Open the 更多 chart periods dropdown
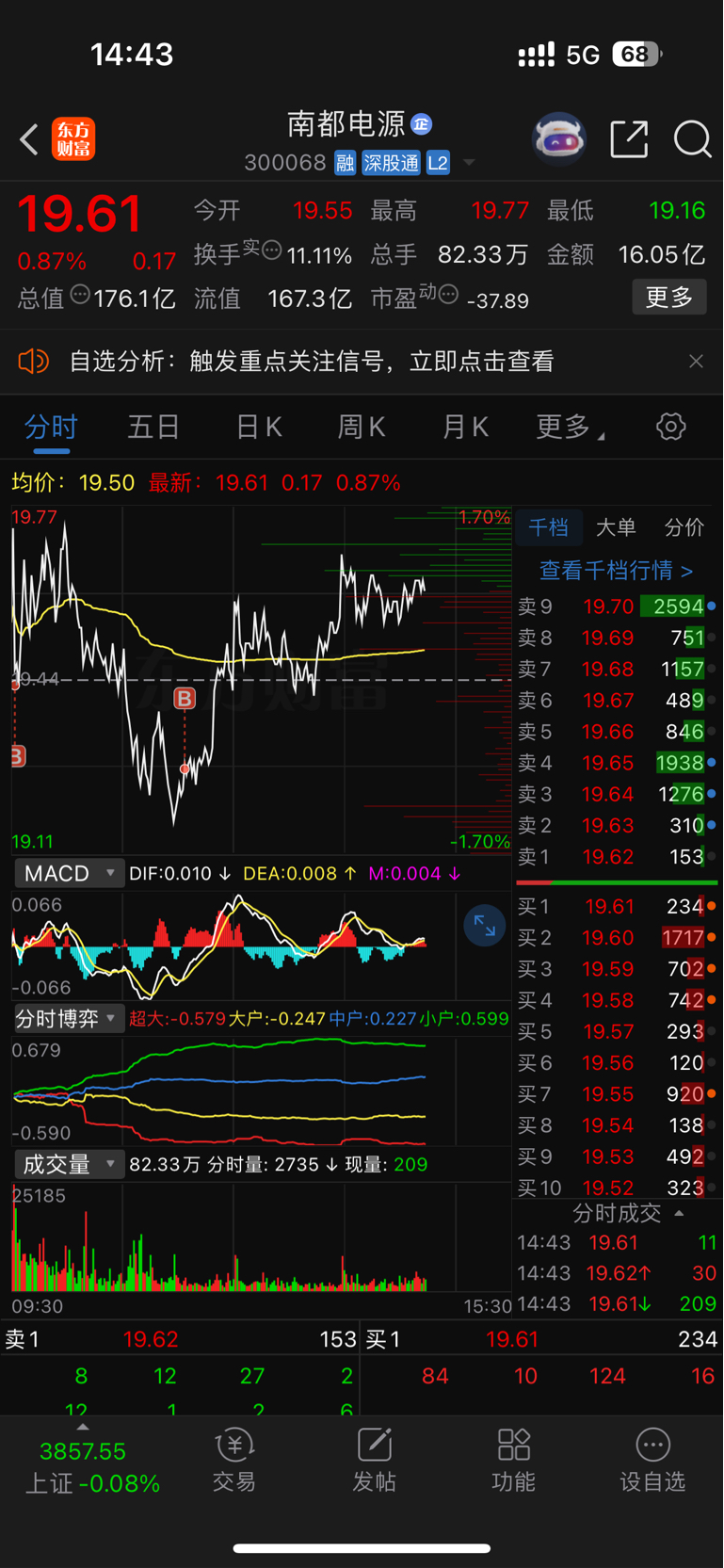 570,427
